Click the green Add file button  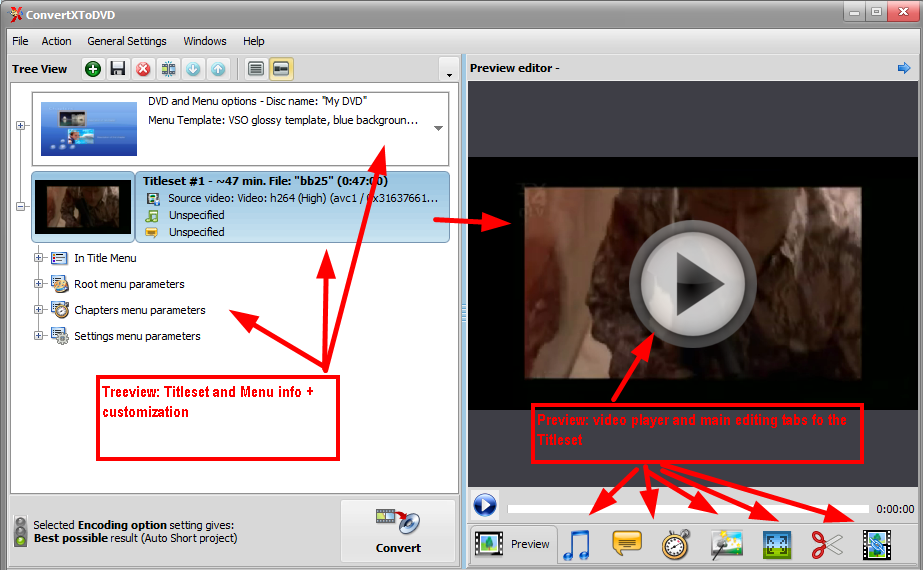pos(92,69)
